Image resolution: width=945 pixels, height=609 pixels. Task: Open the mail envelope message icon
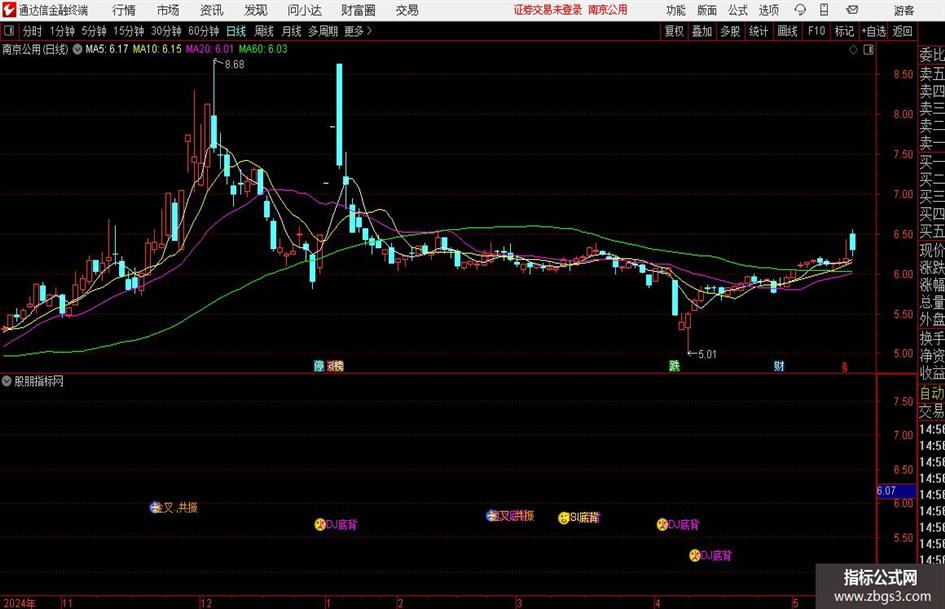pos(852,10)
